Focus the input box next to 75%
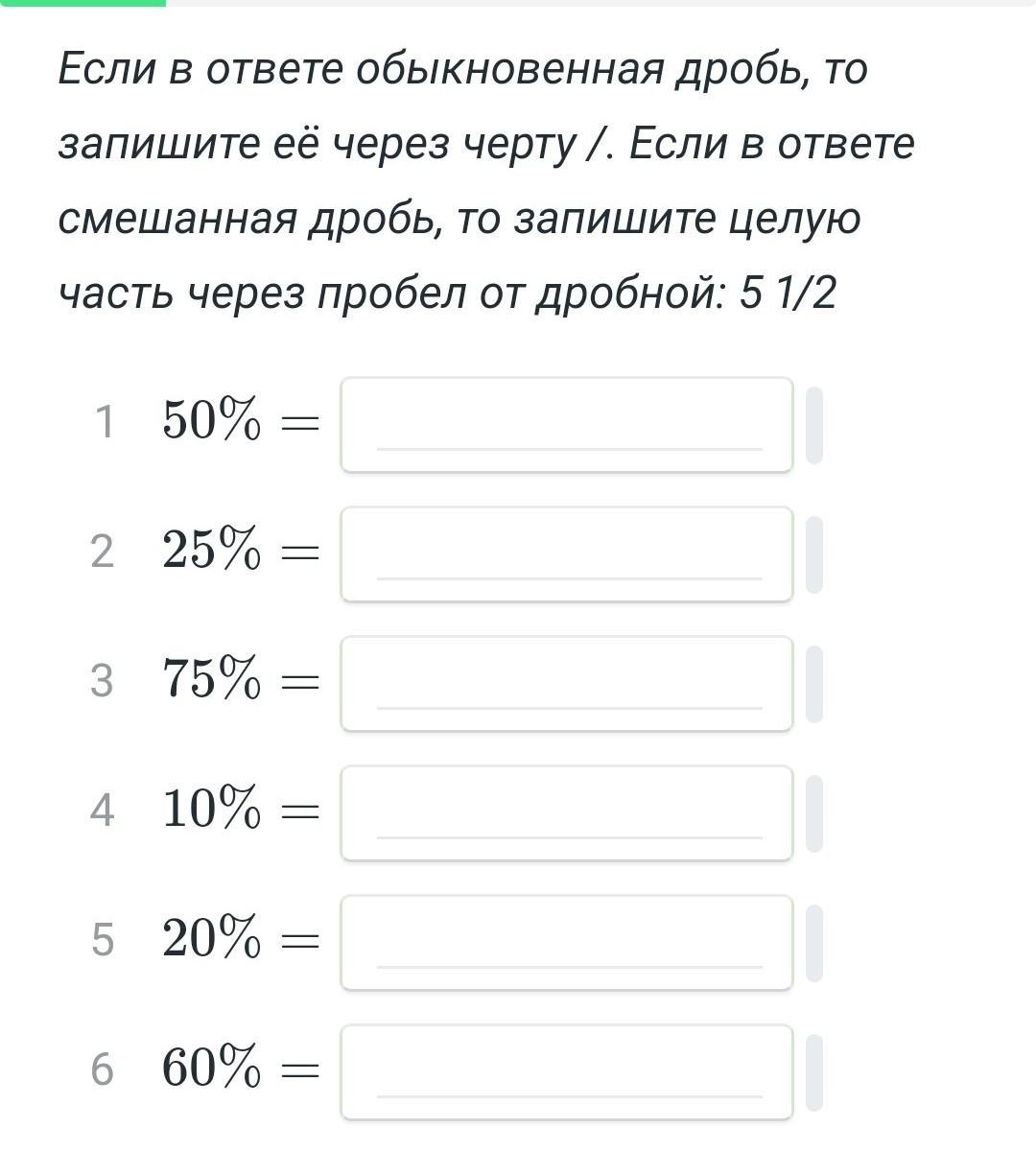Image resolution: width=1036 pixels, height=1152 pixels. point(566,684)
